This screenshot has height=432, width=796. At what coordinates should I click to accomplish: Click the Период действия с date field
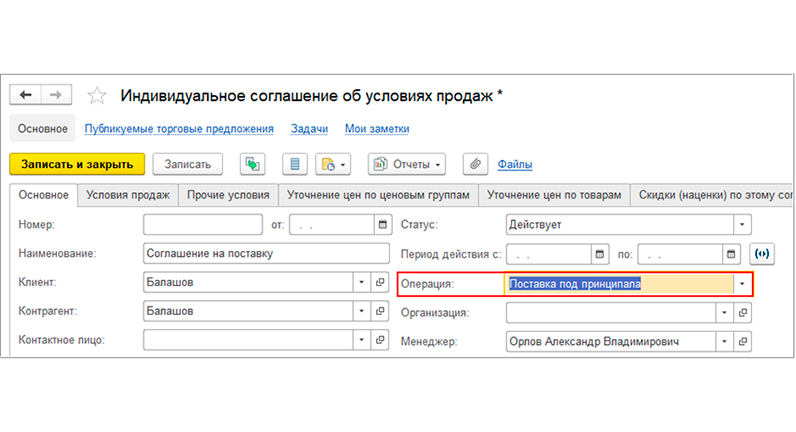[x=549, y=254]
